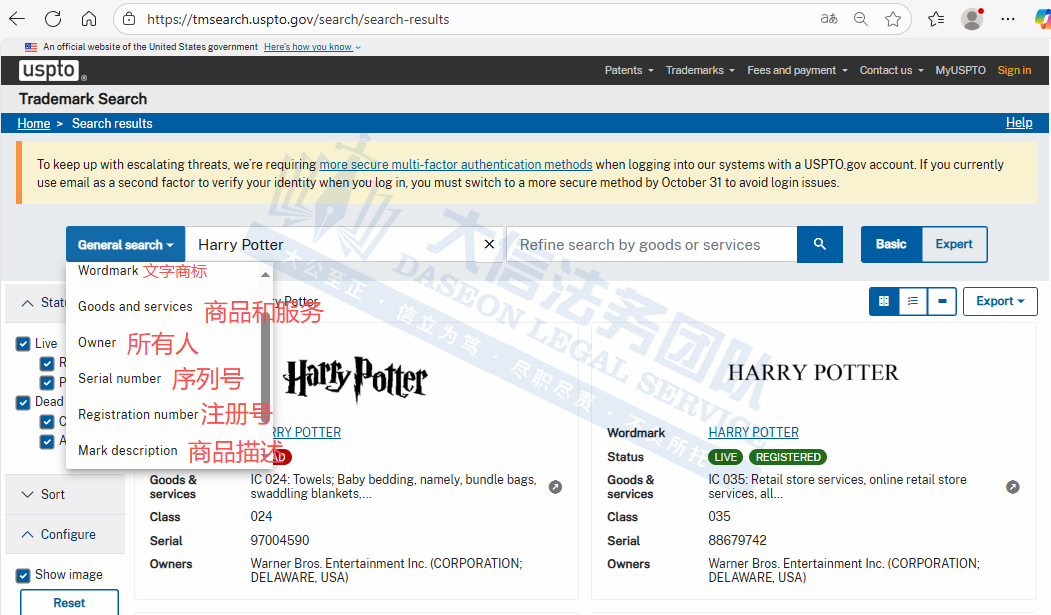Screen dimensions: 1051x615
Task: Toggle first sub-checkbox under Live
Action: 47,363
